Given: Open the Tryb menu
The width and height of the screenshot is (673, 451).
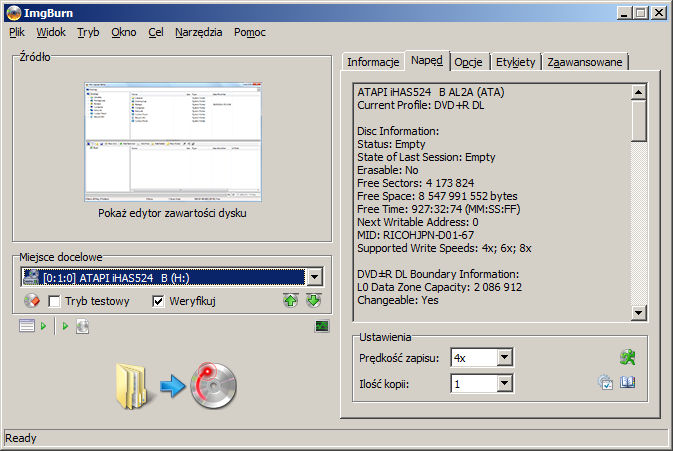Looking at the screenshot, I should coord(88,32).
